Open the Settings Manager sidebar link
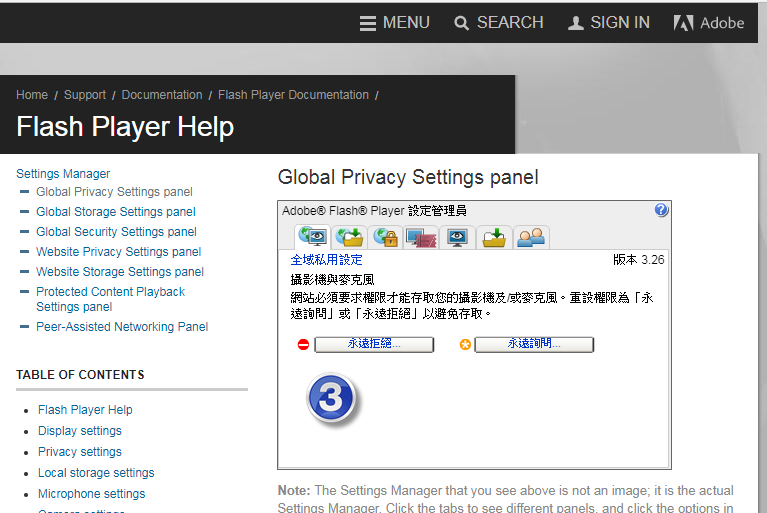Screen dimensions: 767x513 tap(63, 174)
